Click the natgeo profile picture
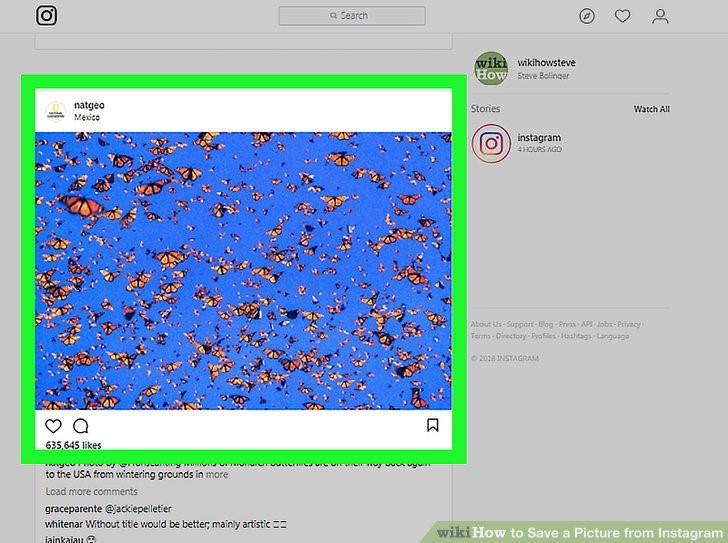 (x=56, y=111)
